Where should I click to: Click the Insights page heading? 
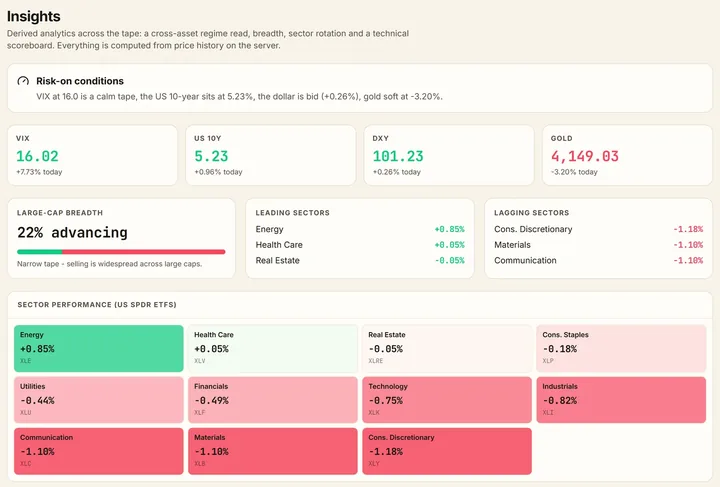pos(34,16)
